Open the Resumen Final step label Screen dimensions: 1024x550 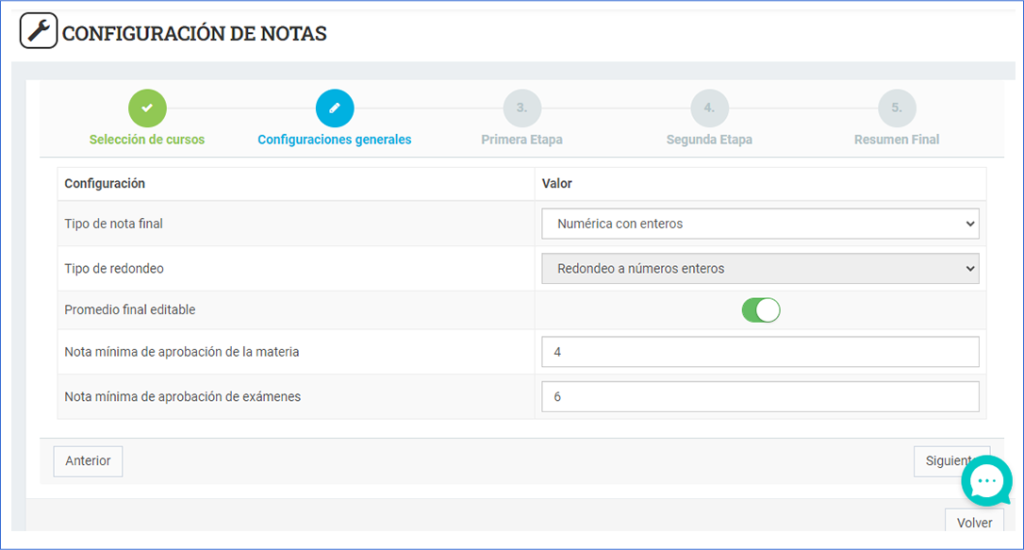click(x=896, y=140)
